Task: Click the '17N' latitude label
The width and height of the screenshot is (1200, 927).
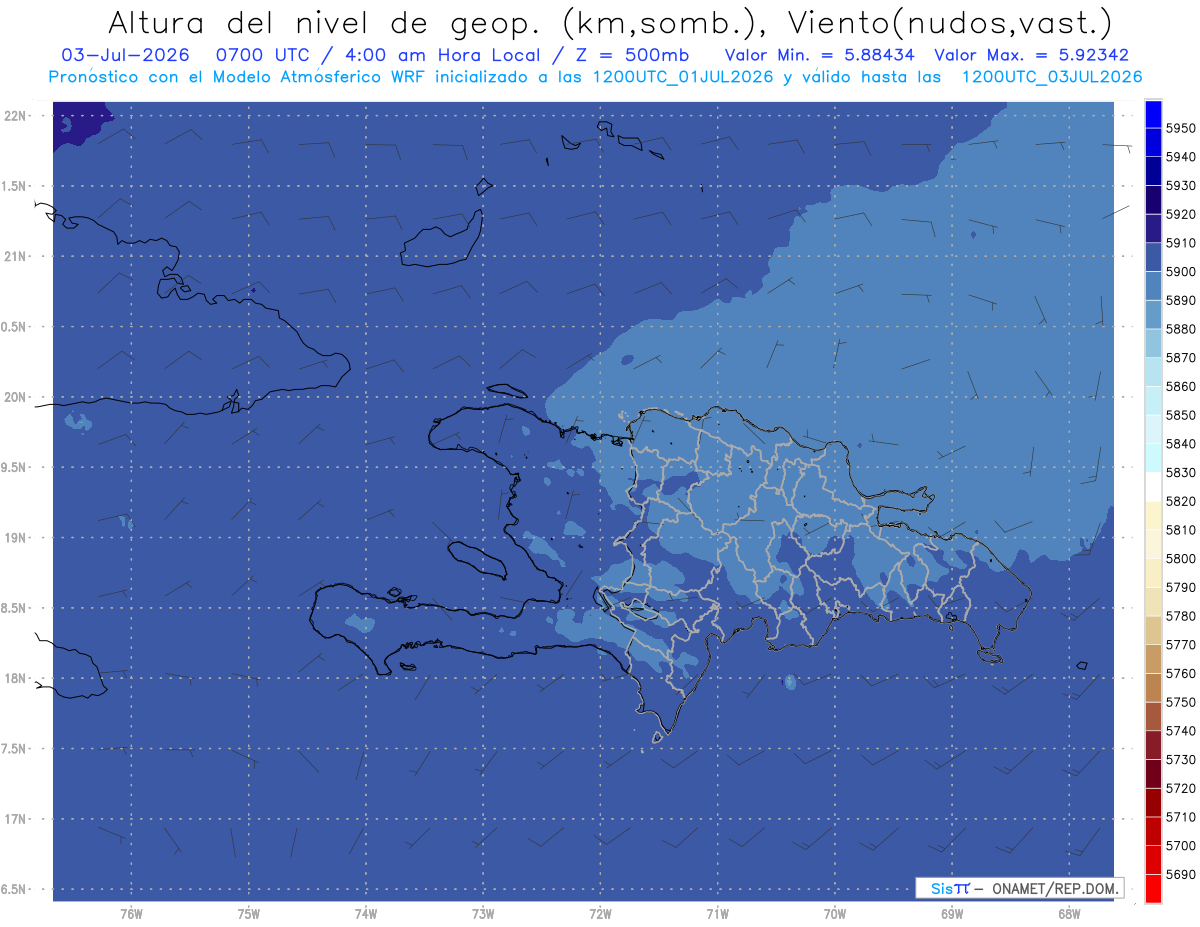Action: point(16,819)
